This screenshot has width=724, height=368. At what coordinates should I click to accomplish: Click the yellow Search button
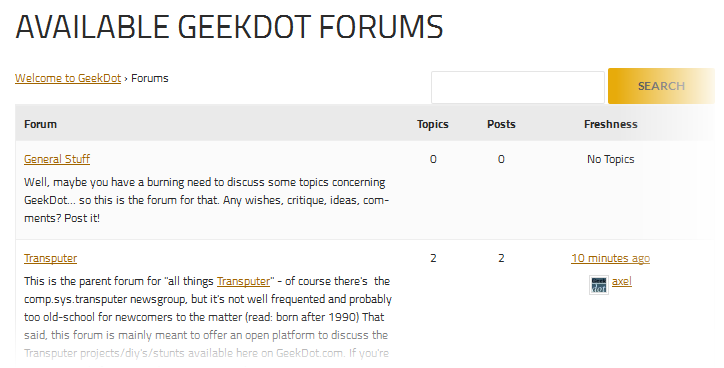(x=661, y=86)
